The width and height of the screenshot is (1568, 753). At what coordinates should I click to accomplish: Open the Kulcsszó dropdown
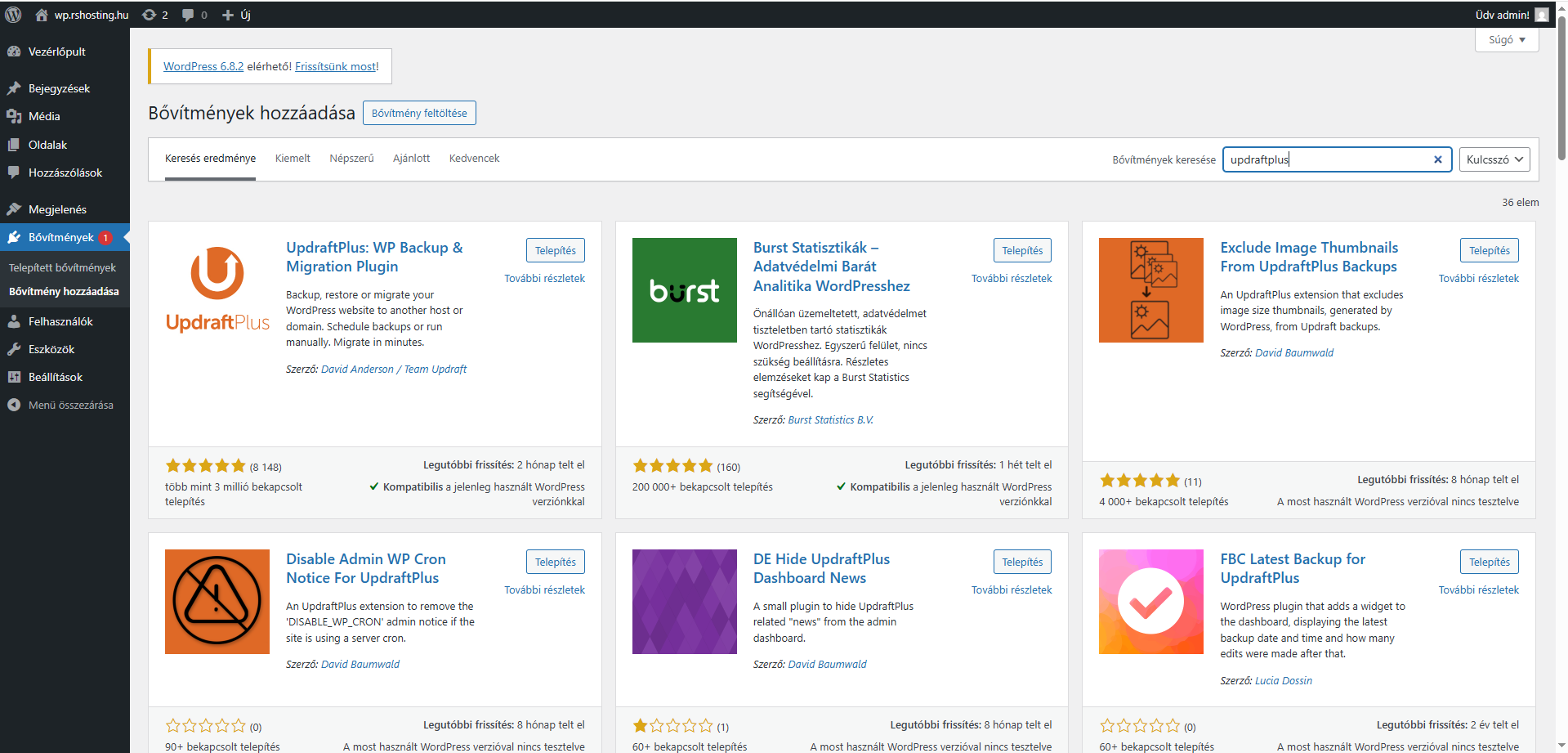pyautogui.click(x=1494, y=159)
